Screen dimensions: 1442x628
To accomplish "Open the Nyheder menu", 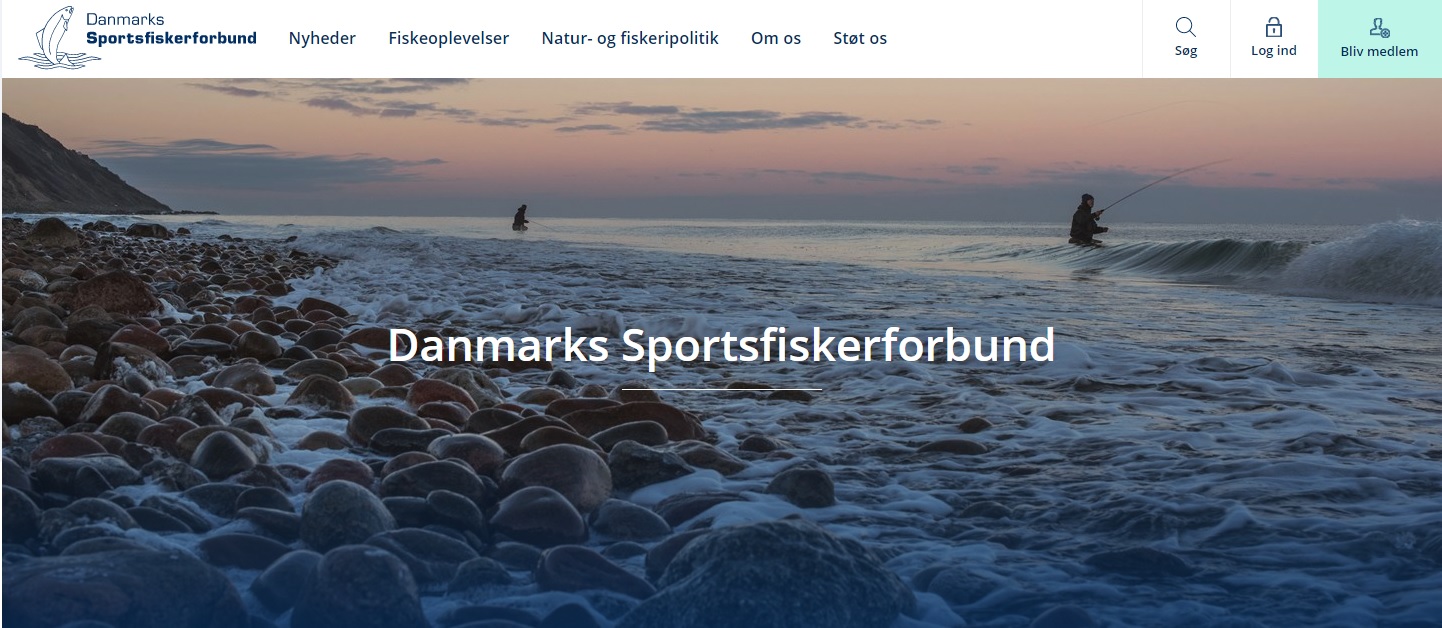I will pyautogui.click(x=322, y=38).
